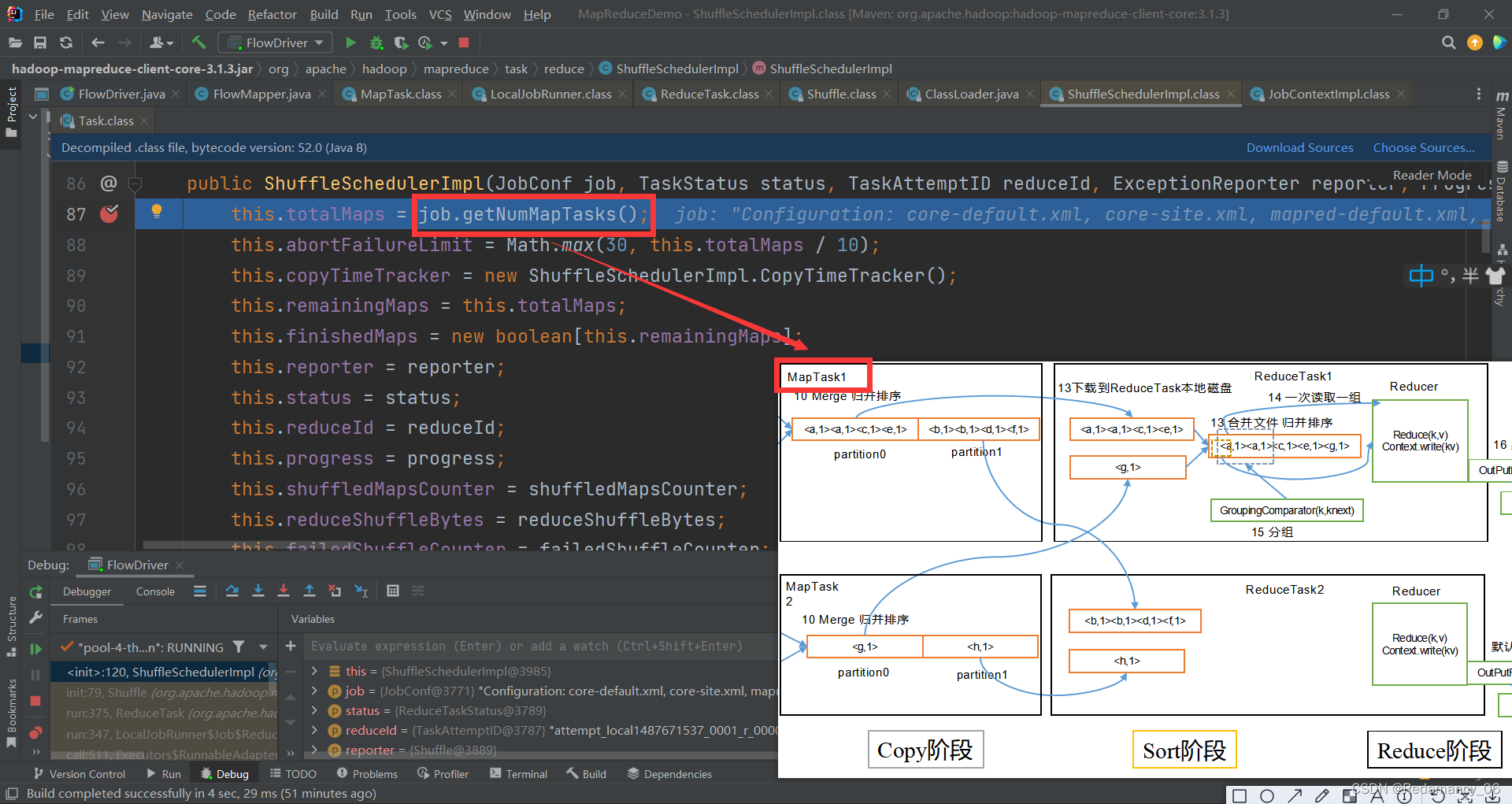Viewport: 1512px width, 804px height.
Task: Open the Terminal tool window button
Action: click(518, 774)
